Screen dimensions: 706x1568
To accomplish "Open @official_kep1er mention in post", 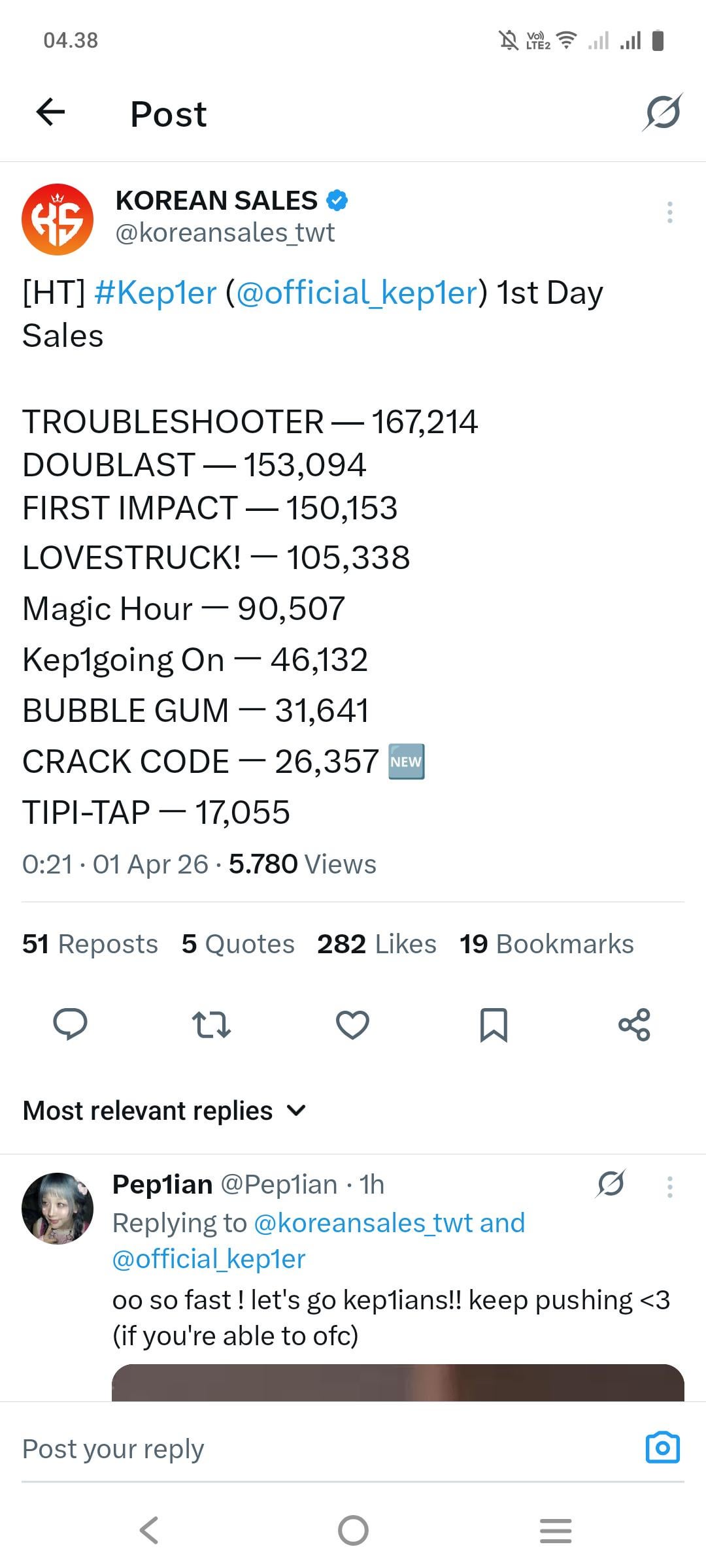I will (357, 293).
